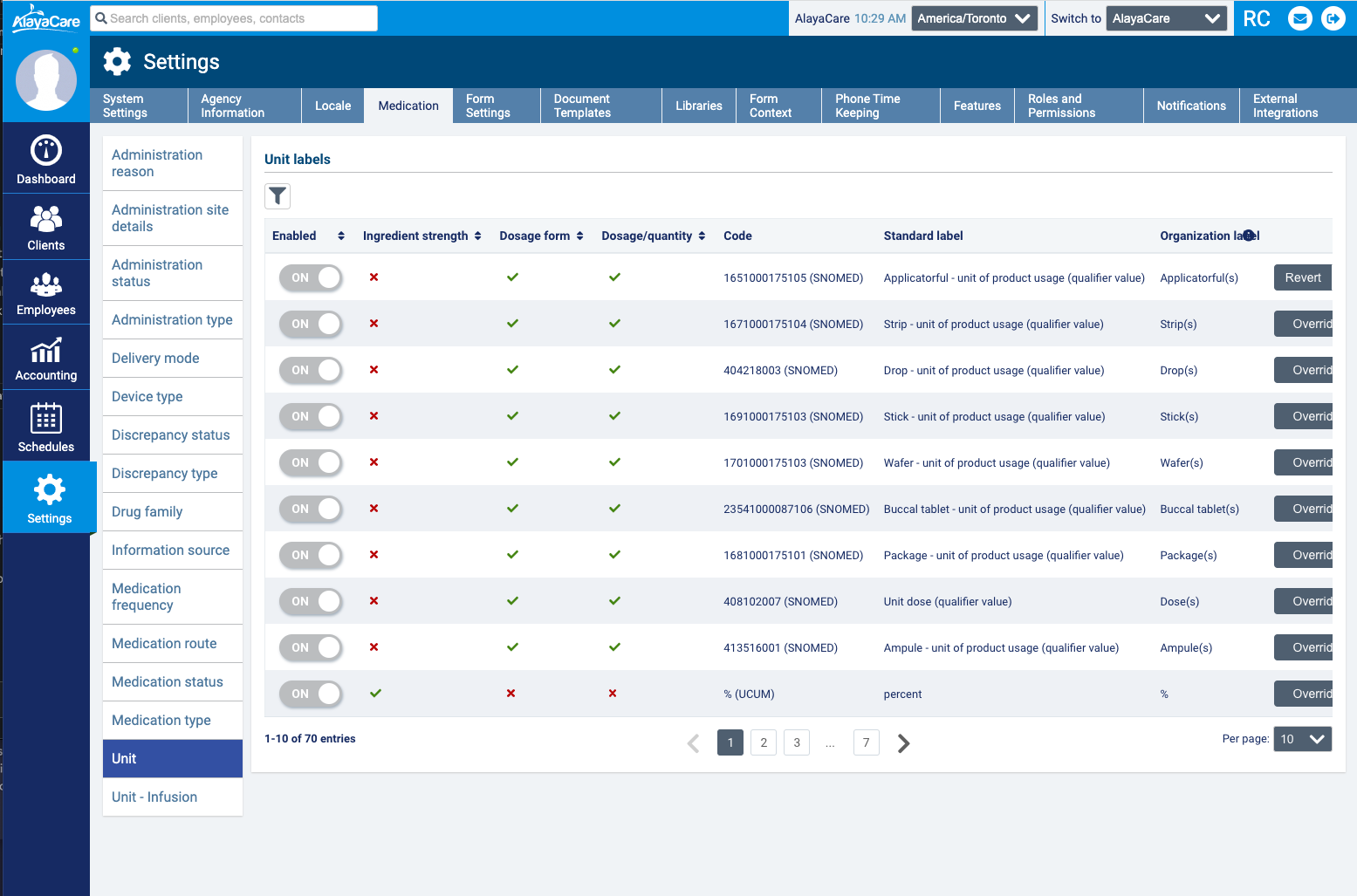Click the Revert button for Applicatorful

(x=1302, y=277)
